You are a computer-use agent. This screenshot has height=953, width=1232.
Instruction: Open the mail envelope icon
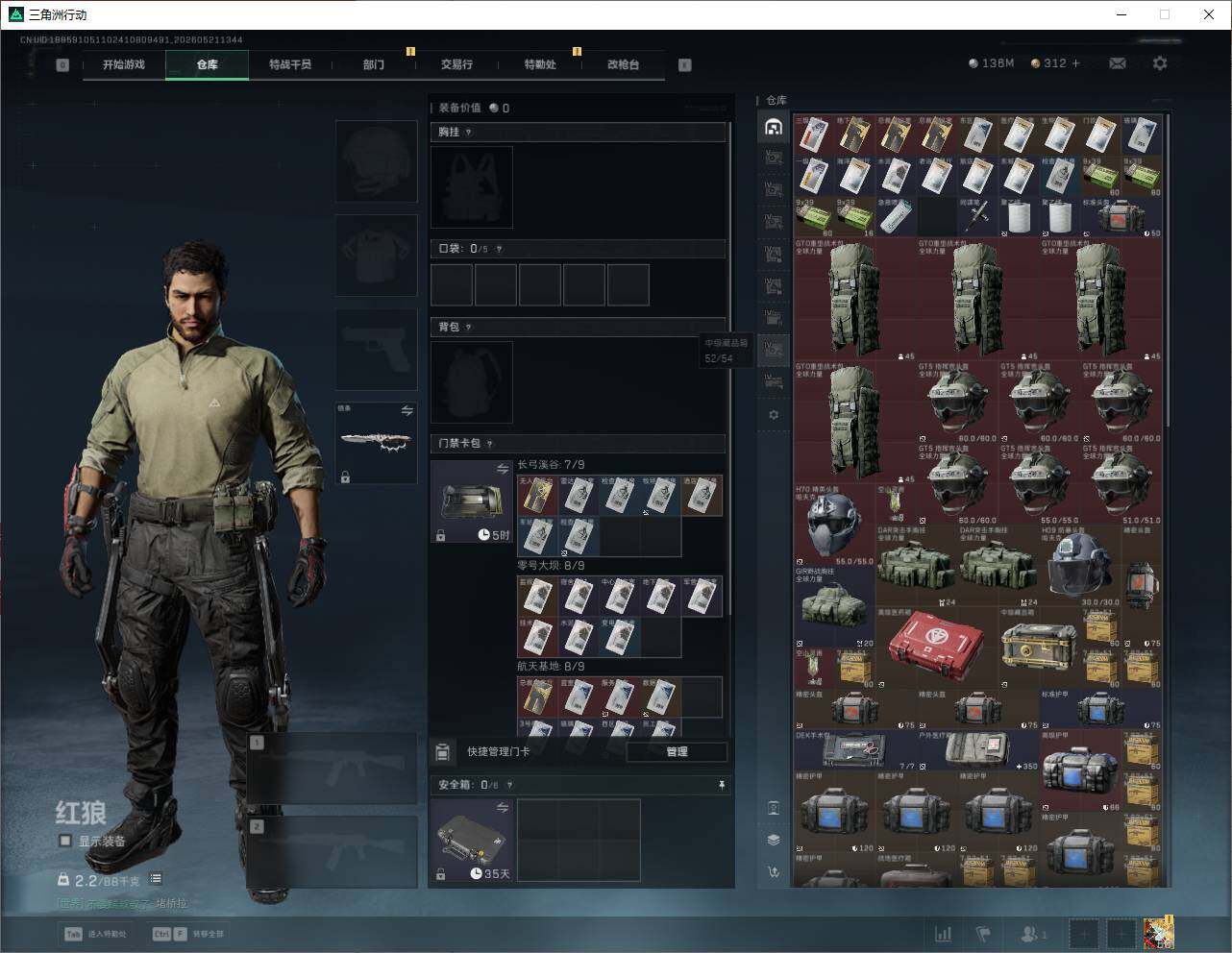1117,63
